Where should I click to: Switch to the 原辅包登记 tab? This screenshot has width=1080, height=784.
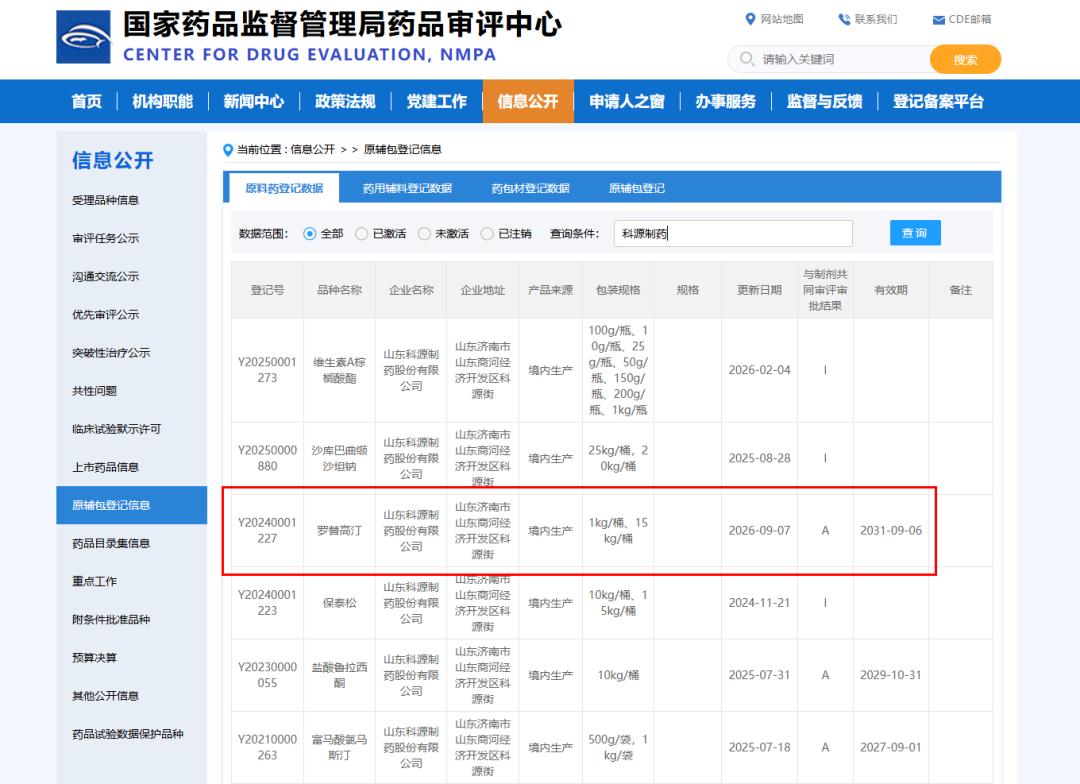[x=636, y=188]
